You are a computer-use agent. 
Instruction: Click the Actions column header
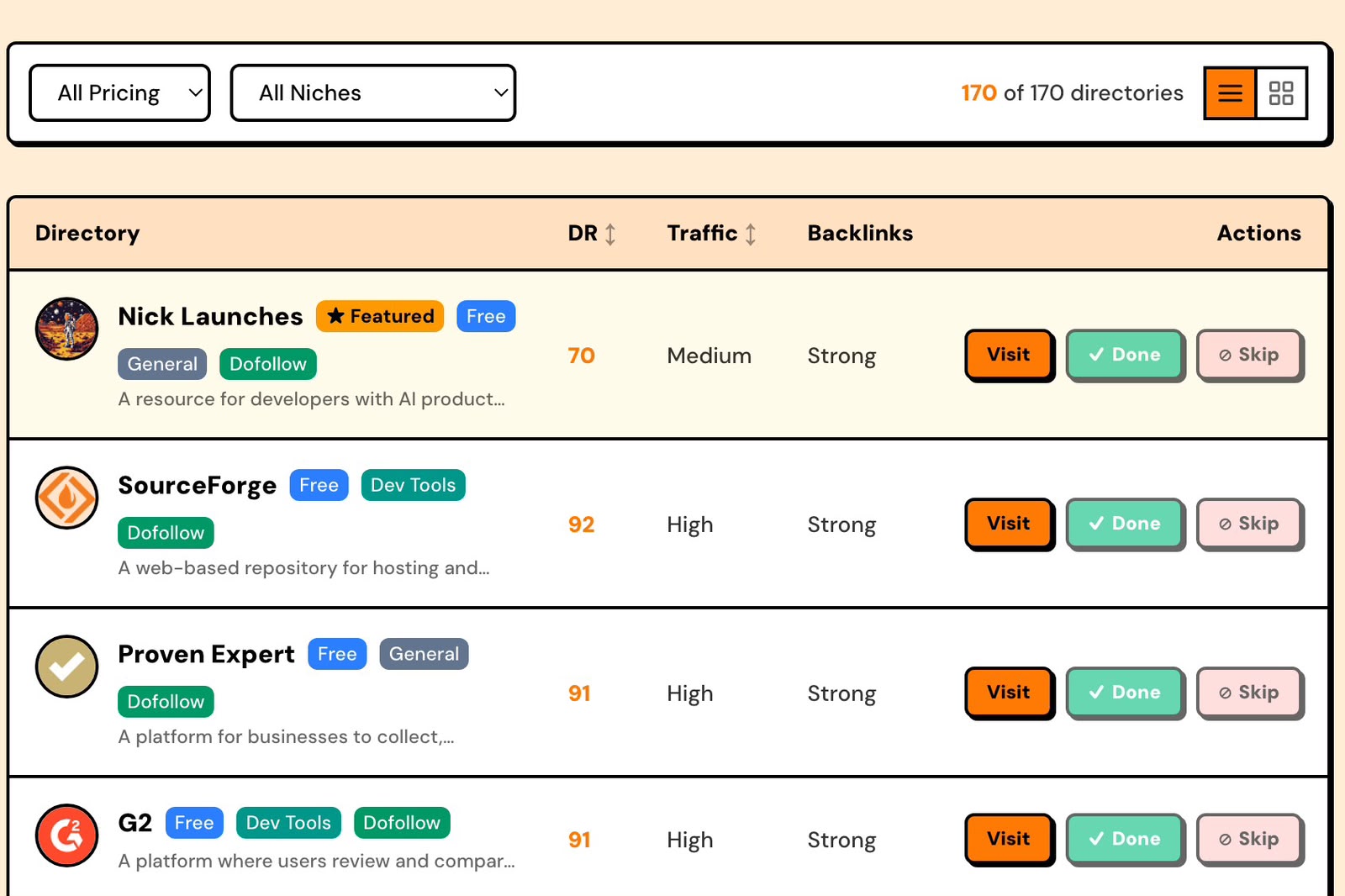click(x=1258, y=233)
